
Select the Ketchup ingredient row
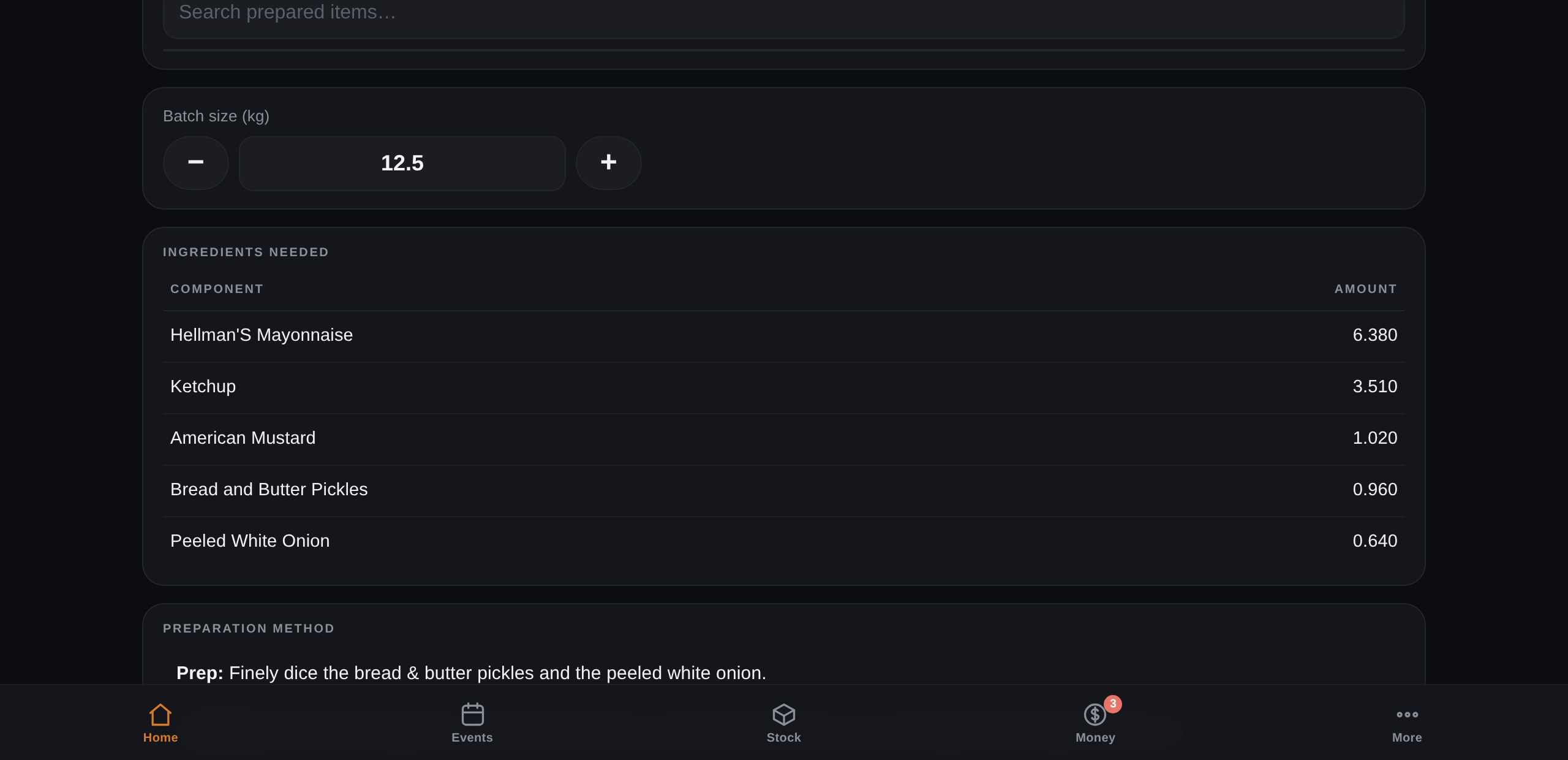click(x=783, y=387)
